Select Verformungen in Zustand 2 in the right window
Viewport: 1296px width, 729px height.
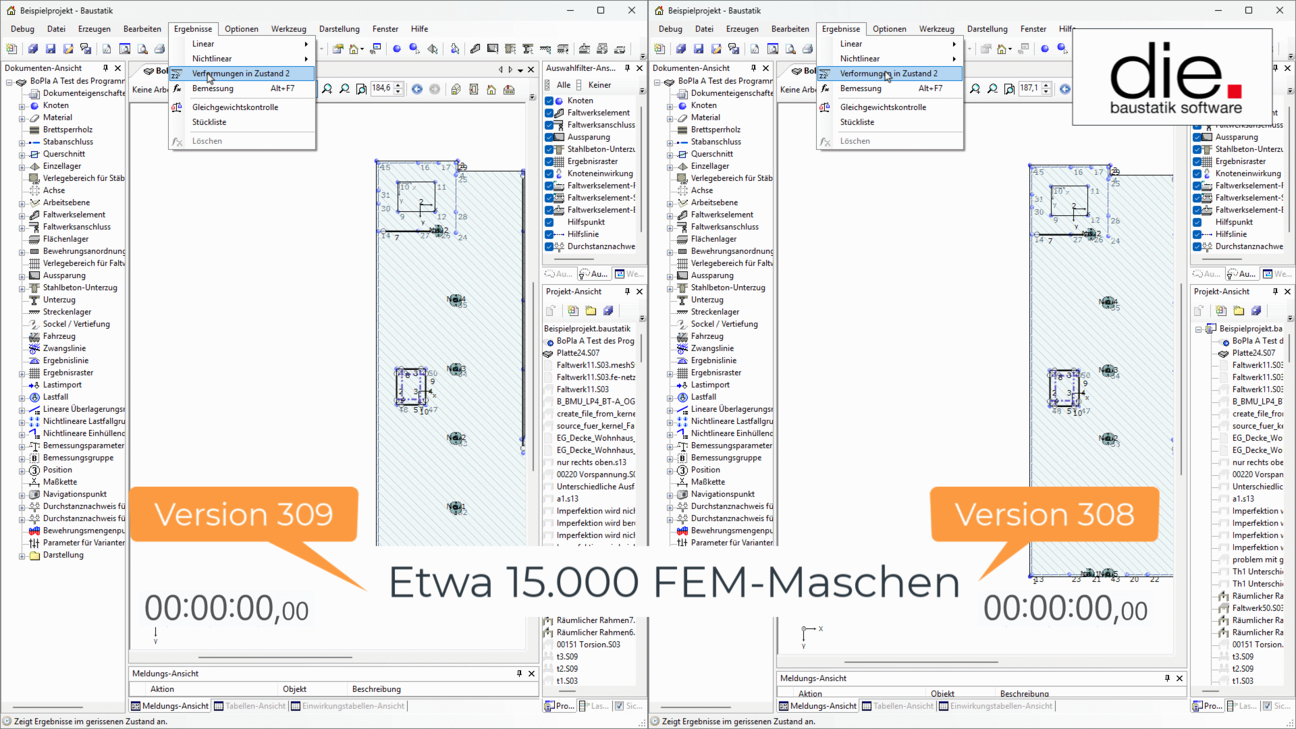coord(888,73)
